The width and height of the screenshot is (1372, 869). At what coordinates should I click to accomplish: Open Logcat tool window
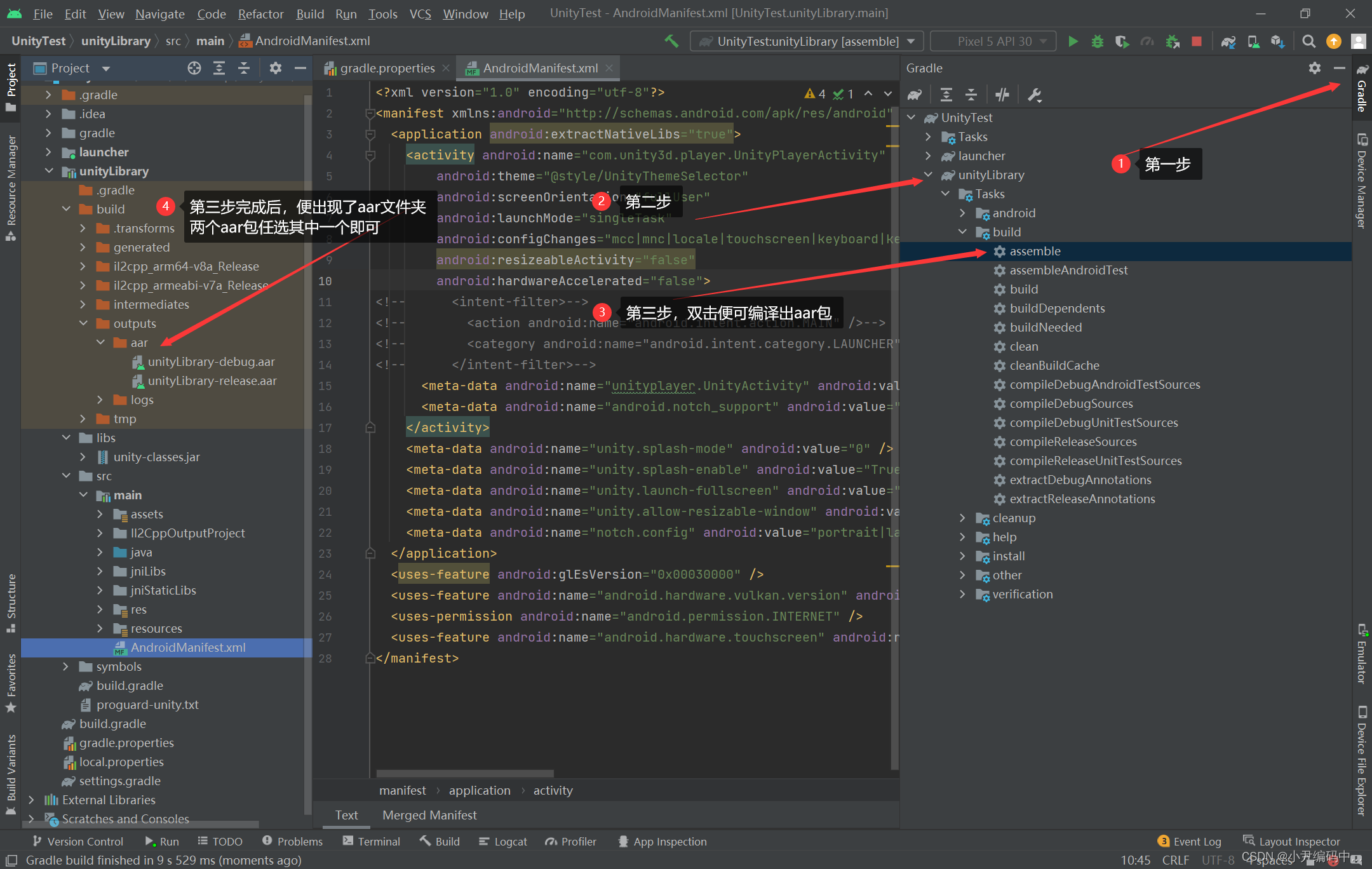click(502, 841)
